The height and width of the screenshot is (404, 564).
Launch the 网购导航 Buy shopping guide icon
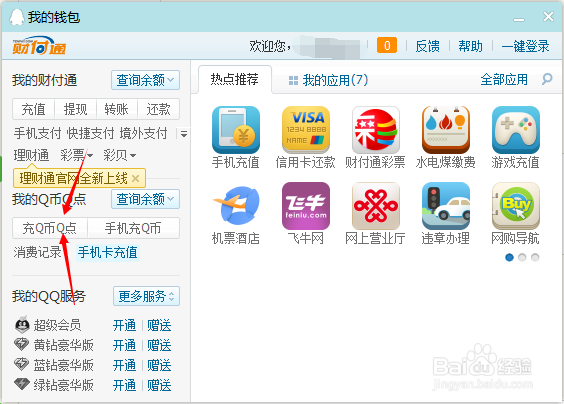tap(515, 206)
